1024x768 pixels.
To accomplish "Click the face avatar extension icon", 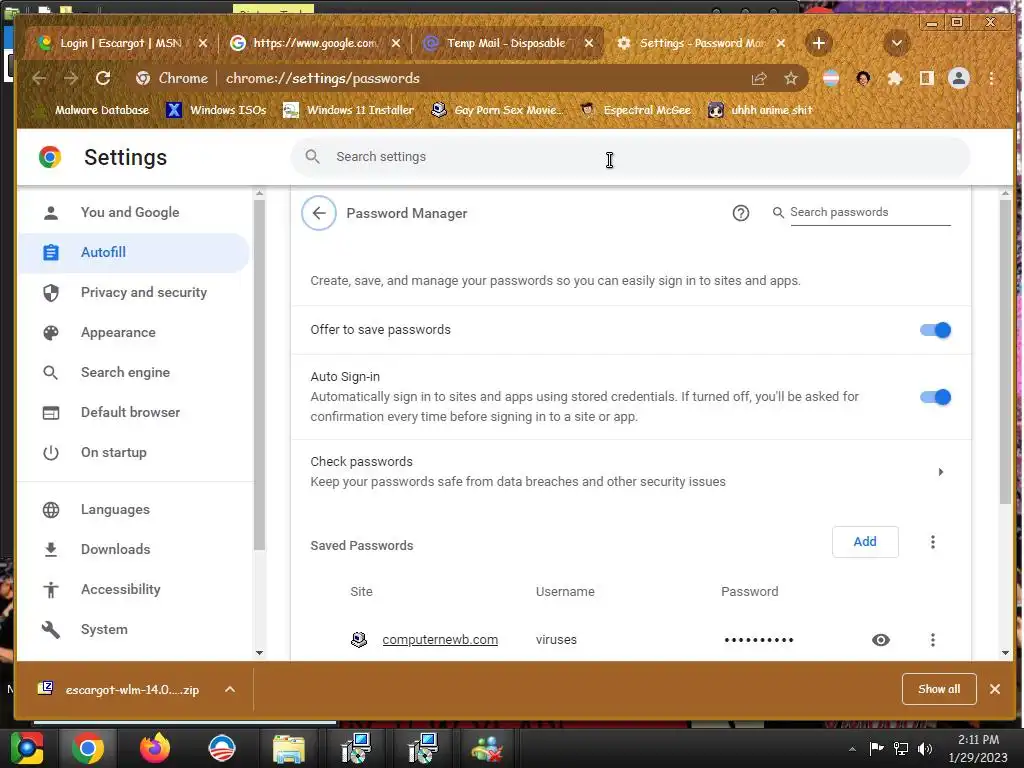I will (x=863, y=78).
